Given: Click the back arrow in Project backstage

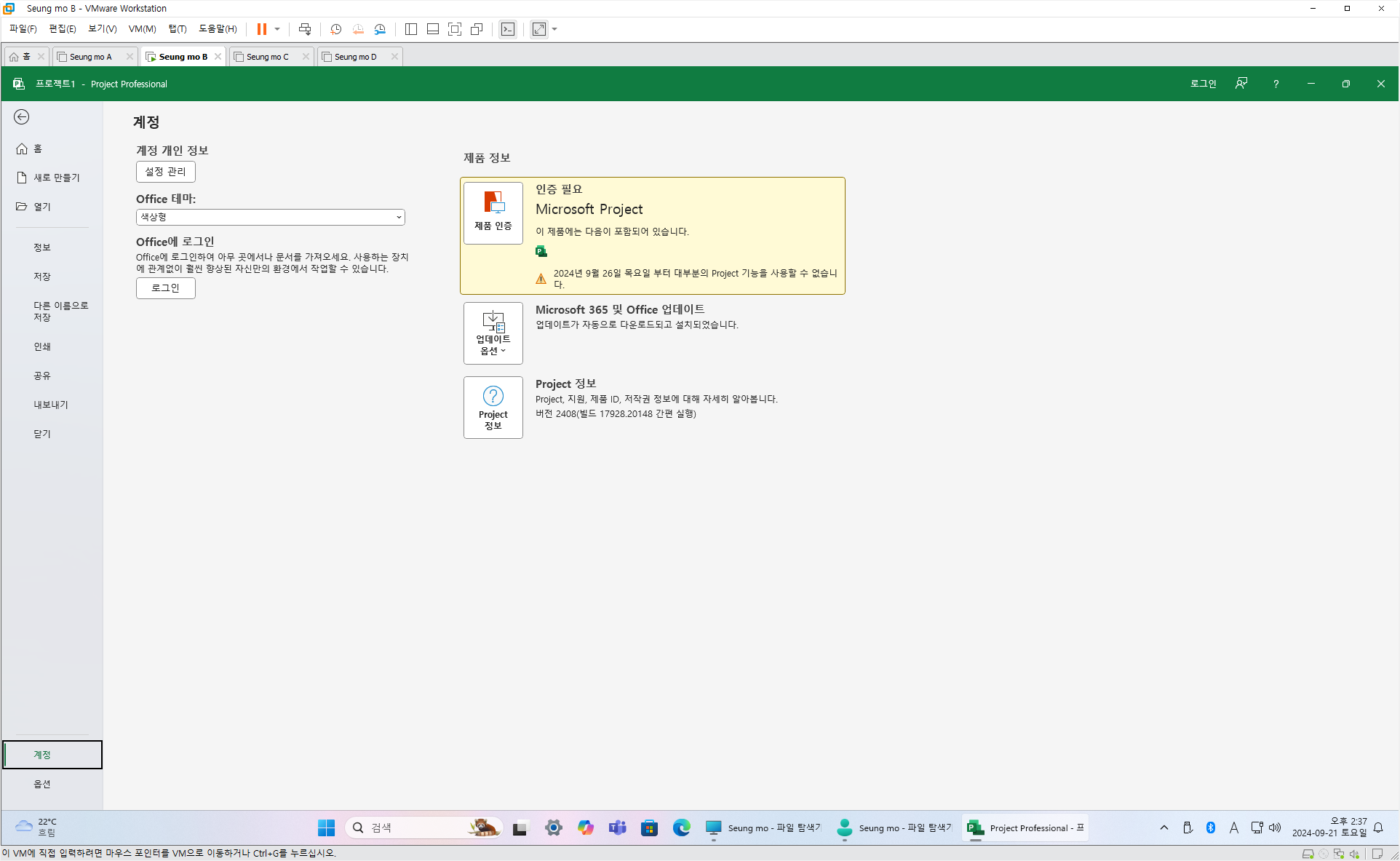Looking at the screenshot, I should [x=22, y=117].
